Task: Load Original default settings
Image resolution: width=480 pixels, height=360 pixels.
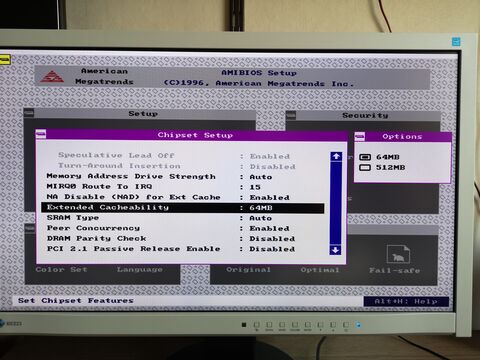Action: coord(249,270)
